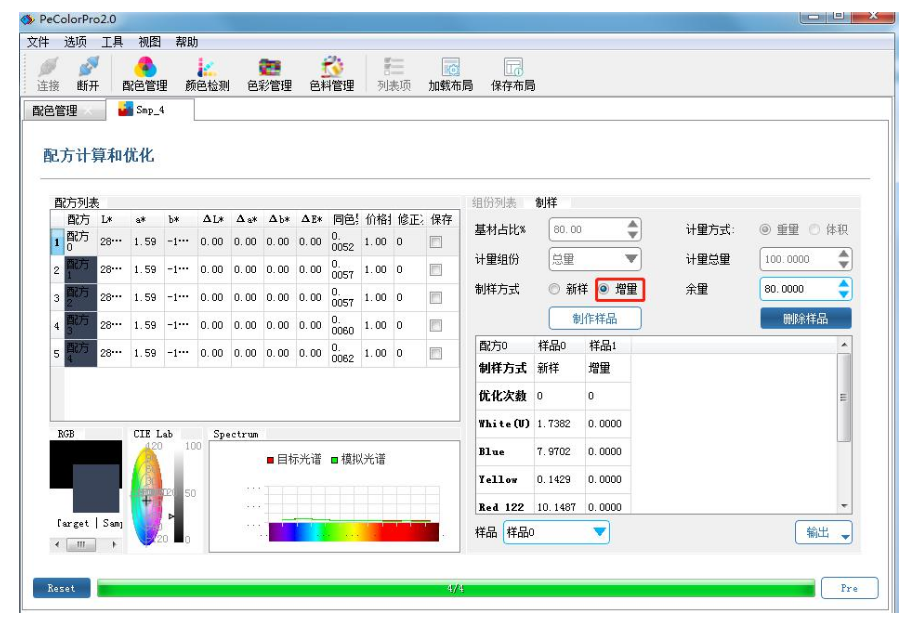Image resolution: width=917 pixels, height=628 pixels.
Task: Click the Sample color swatch in RGB panel
Action: (x=96, y=489)
